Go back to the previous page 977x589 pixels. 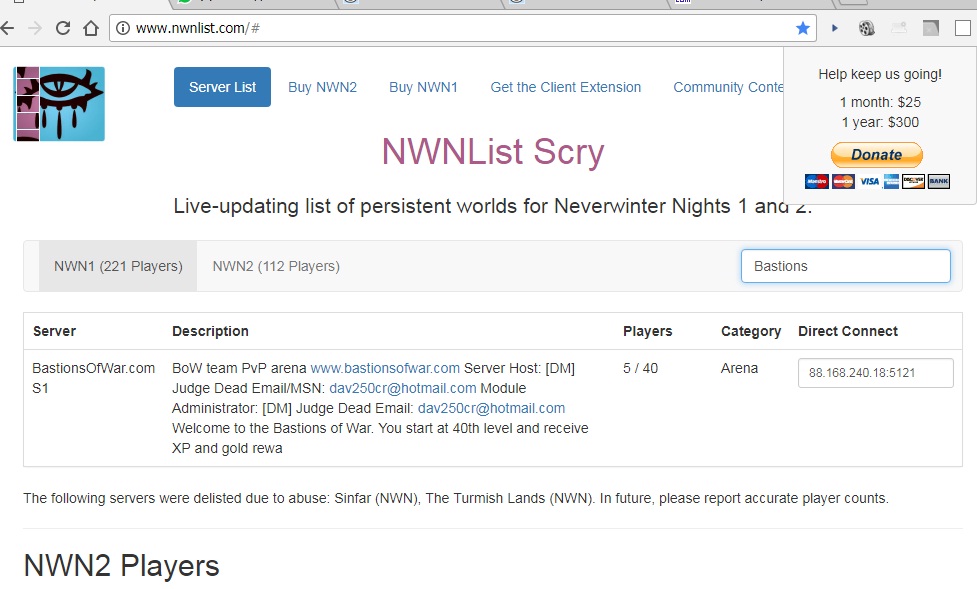pos(7,28)
